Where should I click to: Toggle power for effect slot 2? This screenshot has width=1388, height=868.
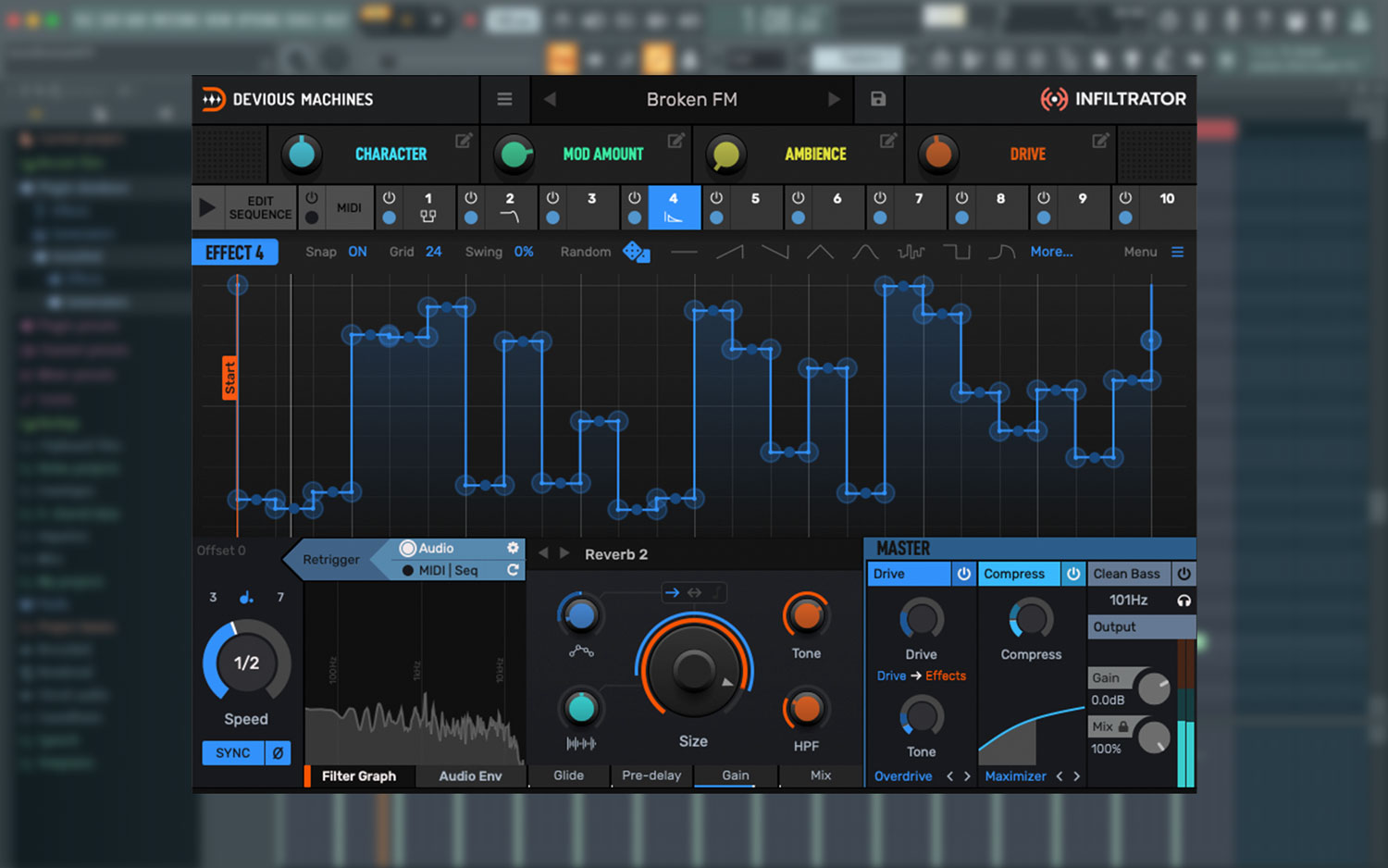[x=471, y=198]
